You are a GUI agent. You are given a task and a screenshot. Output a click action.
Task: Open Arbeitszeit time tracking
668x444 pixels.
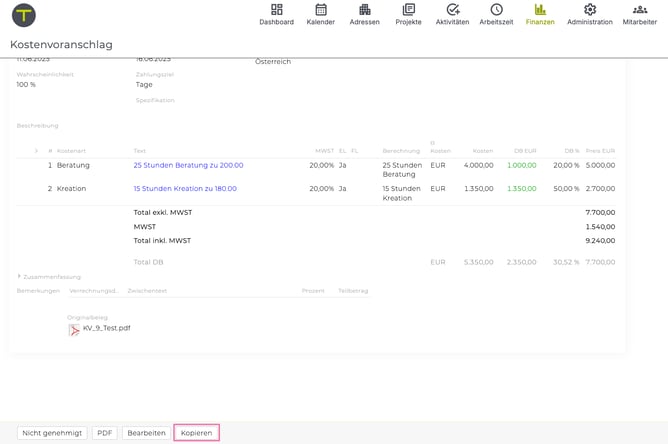pyautogui.click(x=496, y=14)
